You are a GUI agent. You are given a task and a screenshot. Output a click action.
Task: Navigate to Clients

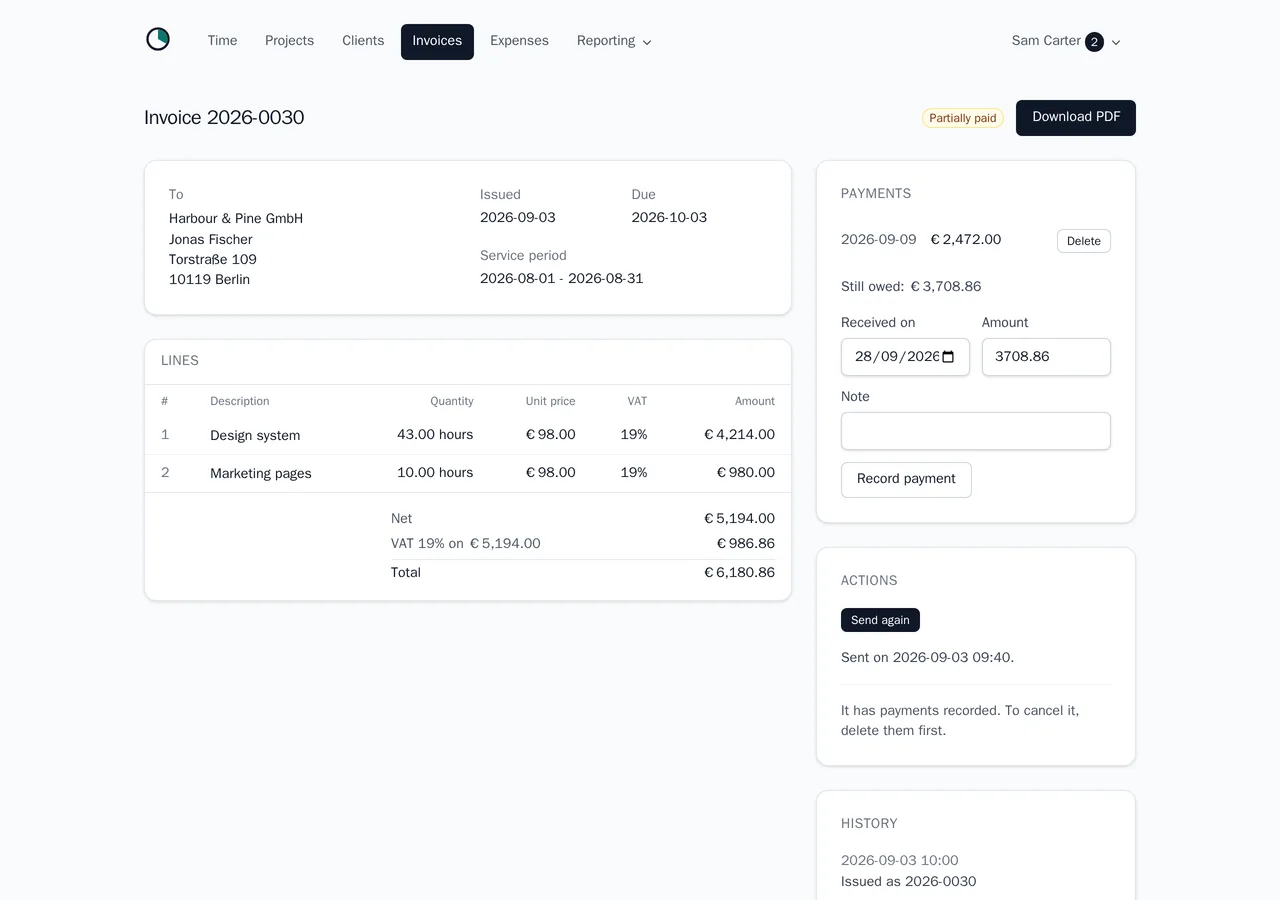[x=363, y=41]
